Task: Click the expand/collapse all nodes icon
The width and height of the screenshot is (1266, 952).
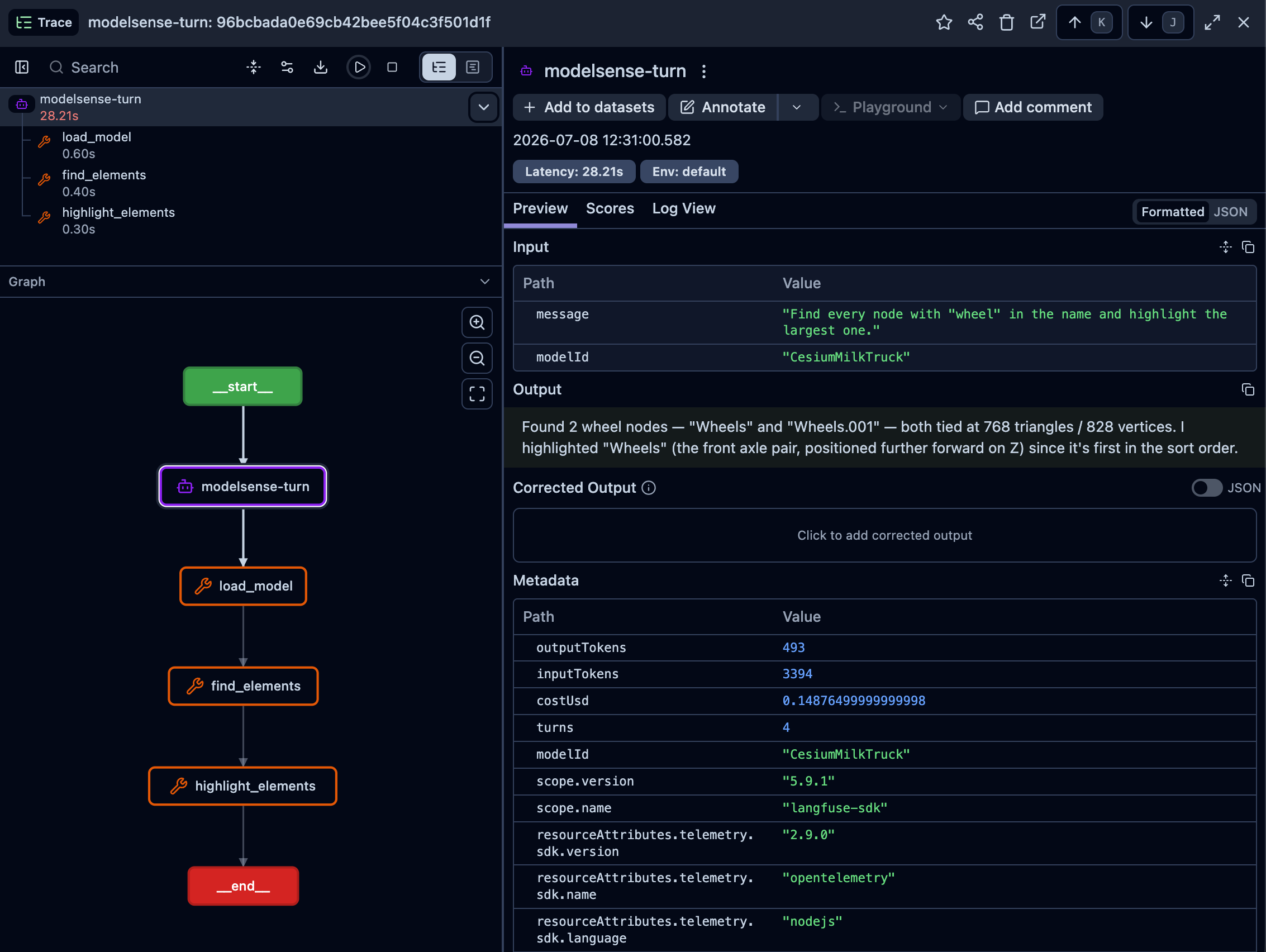Action: tap(254, 67)
